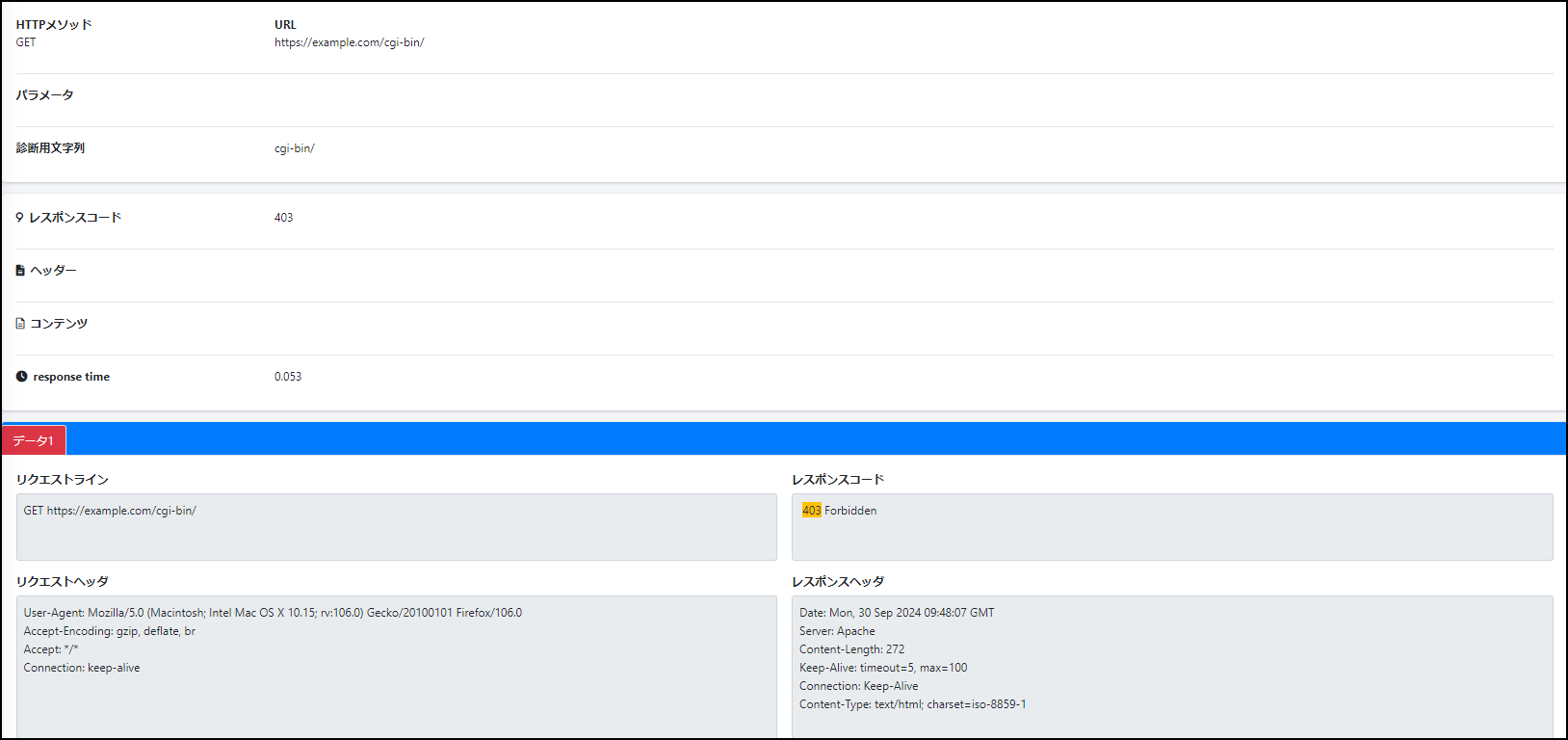Click the Accept-Encoding: gzip, deflate, br line
The width and height of the screenshot is (1568, 740).
tap(110, 631)
